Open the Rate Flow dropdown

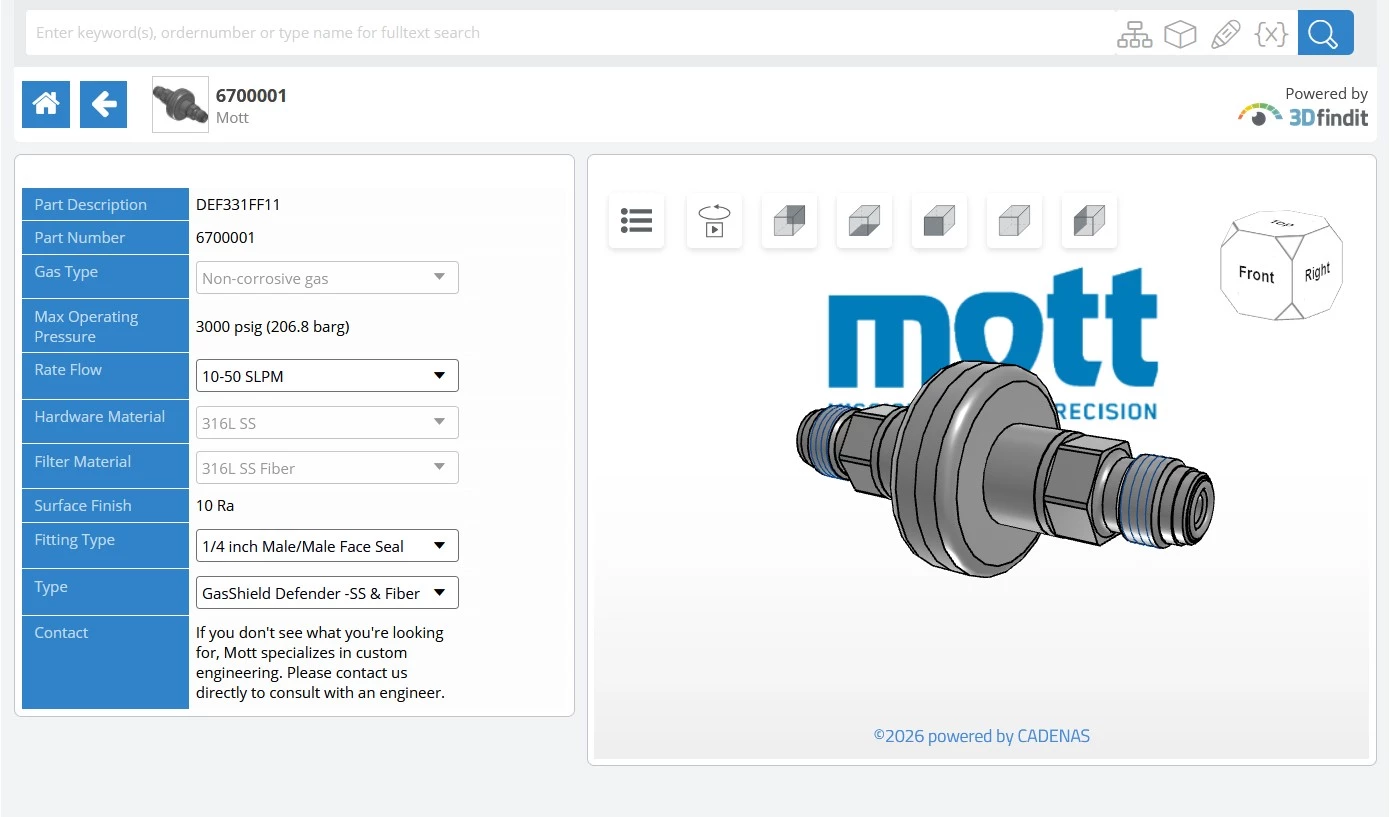coord(327,376)
